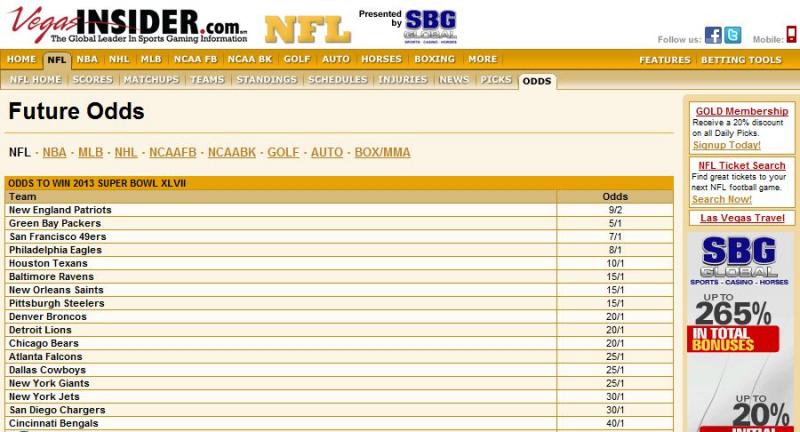
Task: Open the NCAA BK menu item
Action: tap(249, 59)
